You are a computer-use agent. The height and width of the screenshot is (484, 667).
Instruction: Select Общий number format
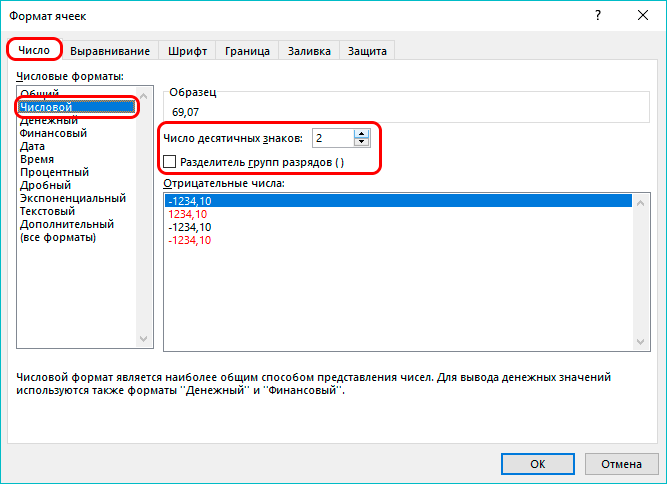tap(40, 93)
